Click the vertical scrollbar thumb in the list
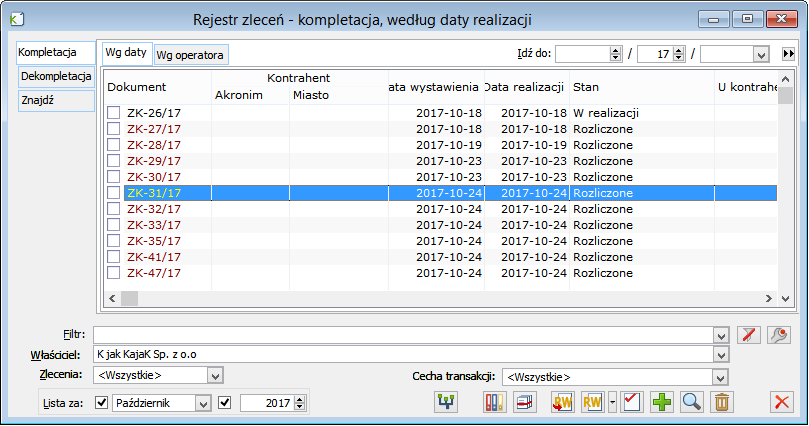Screen dimensions: 809x426 tap(785, 95)
